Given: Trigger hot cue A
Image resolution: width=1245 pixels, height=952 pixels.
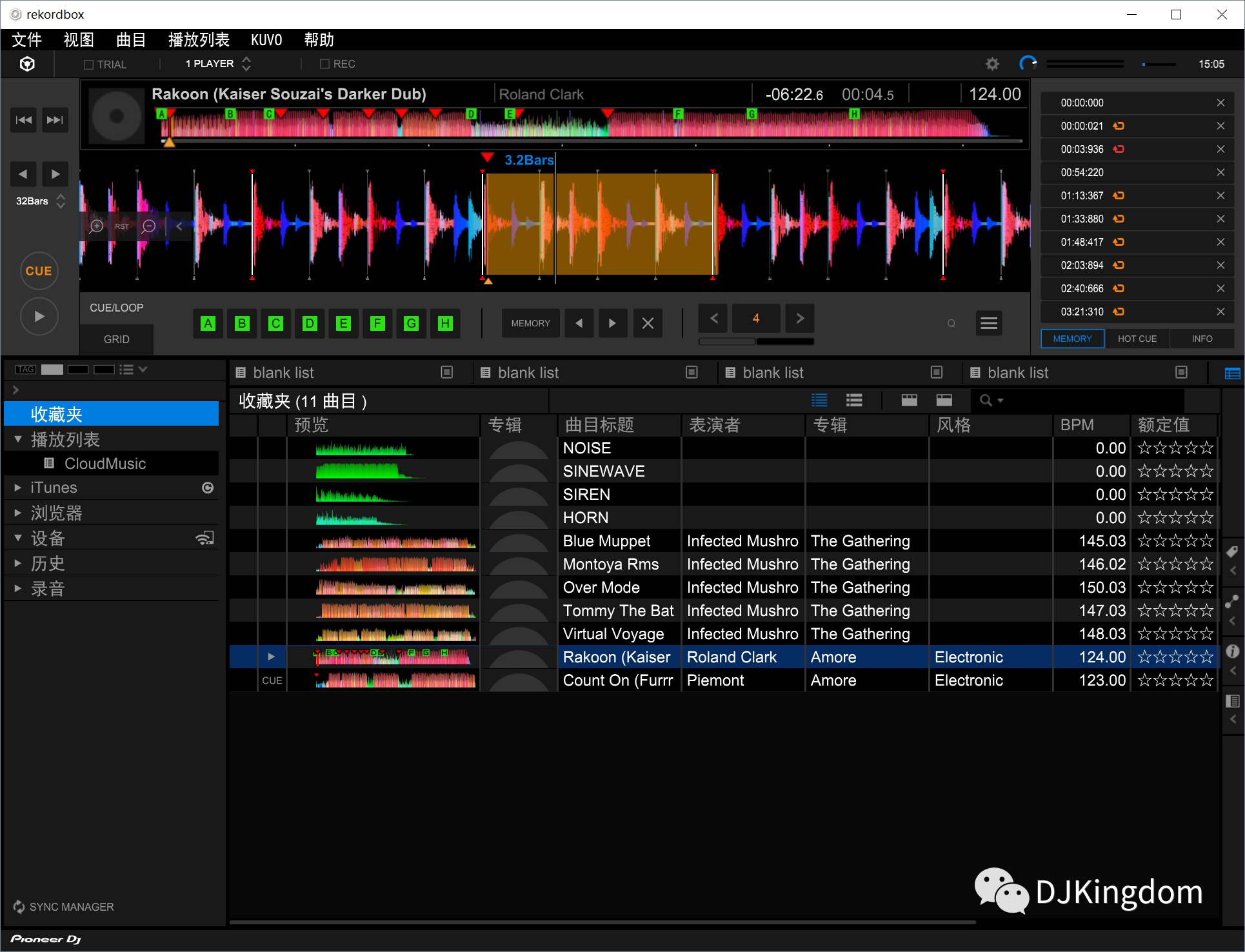Looking at the screenshot, I should (x=208, y=323).
